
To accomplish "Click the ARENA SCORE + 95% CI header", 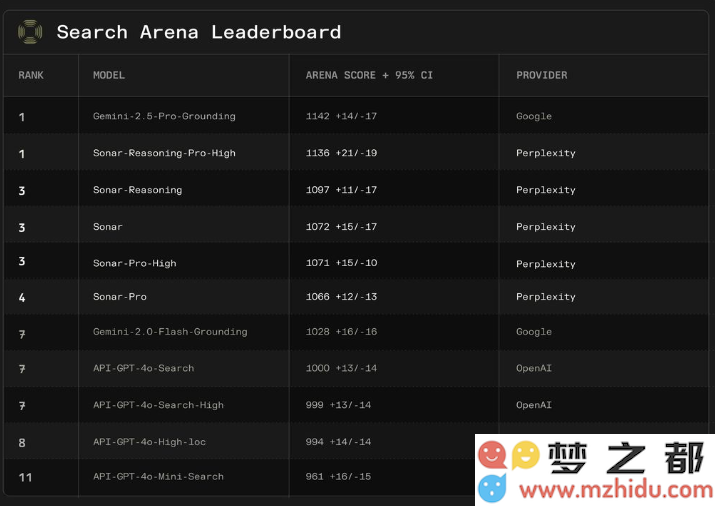I will [369, 75].
